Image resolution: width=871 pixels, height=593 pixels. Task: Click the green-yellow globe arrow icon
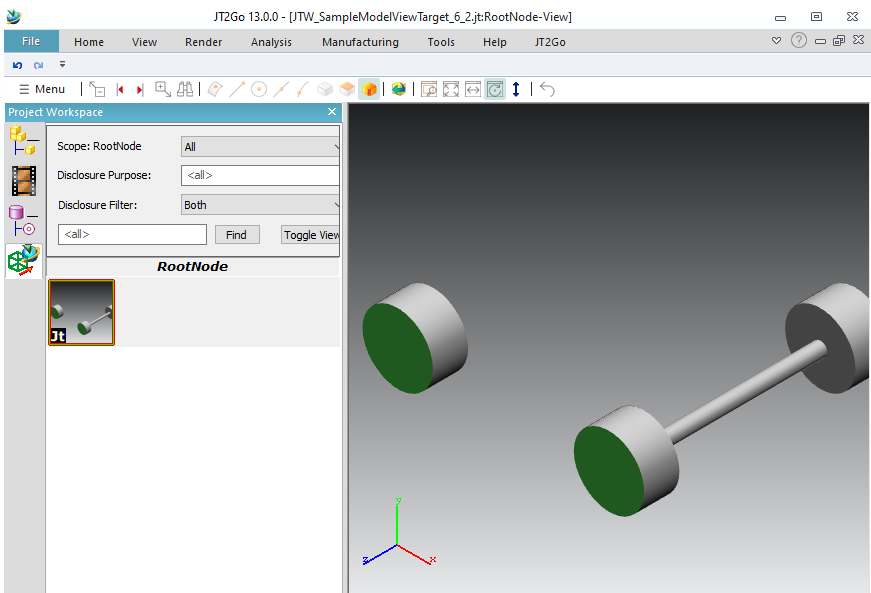[x=398, y=89]
